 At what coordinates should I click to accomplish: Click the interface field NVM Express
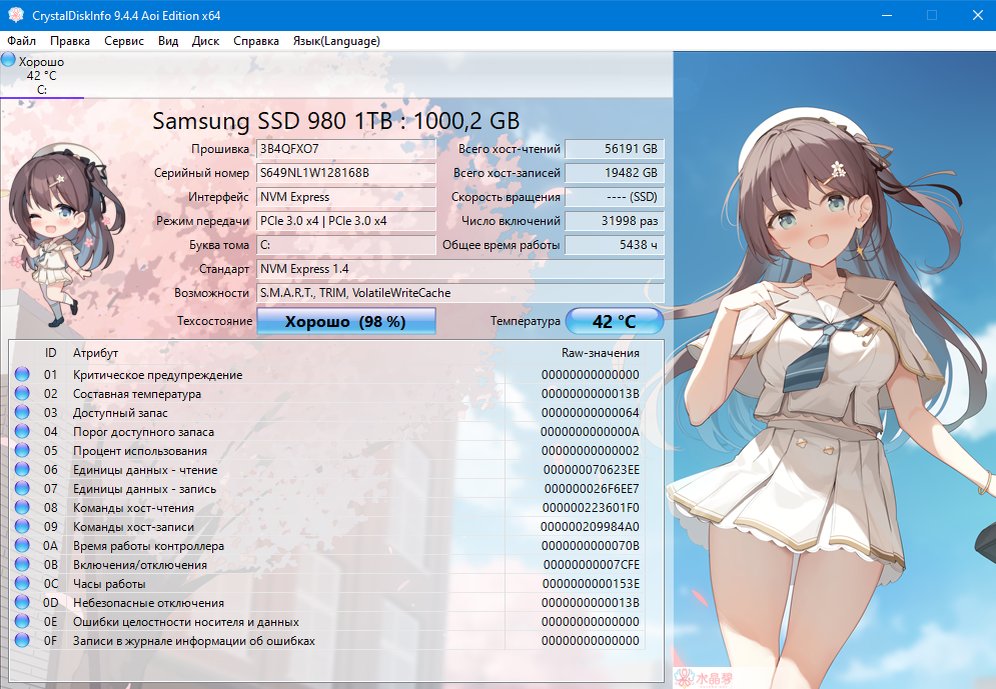tap(346, 197)
